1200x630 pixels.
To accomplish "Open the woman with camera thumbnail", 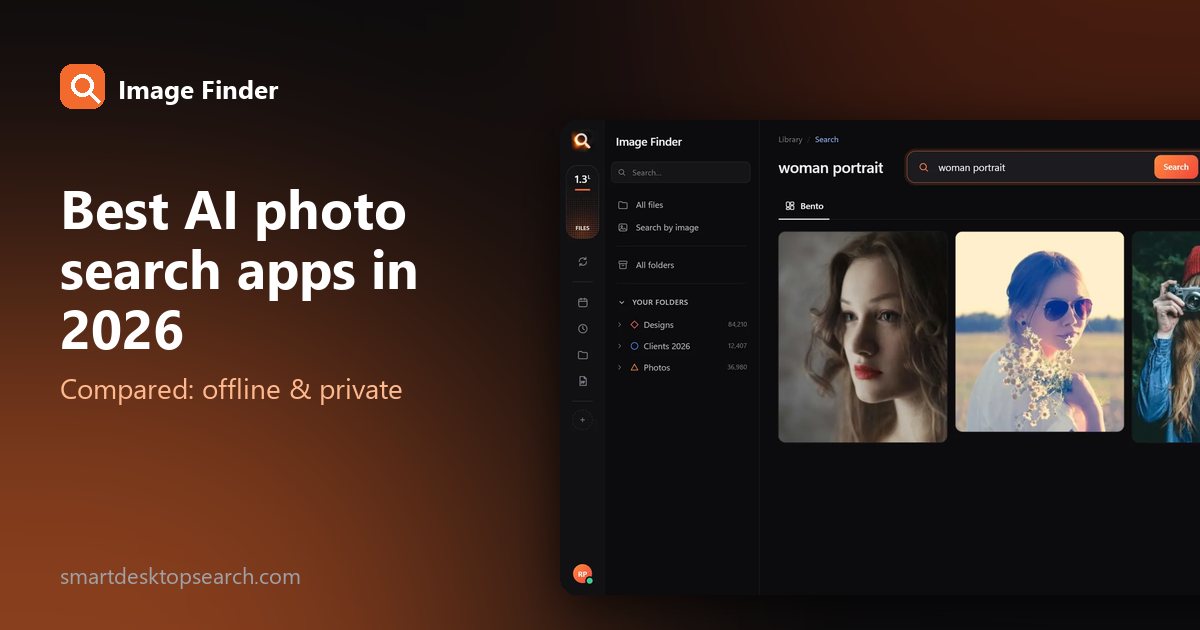I will click(1166, 337).
